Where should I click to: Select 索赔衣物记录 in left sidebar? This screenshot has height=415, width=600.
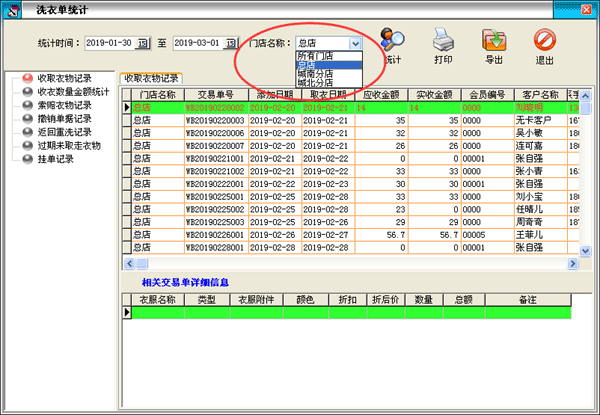[63, 104]
